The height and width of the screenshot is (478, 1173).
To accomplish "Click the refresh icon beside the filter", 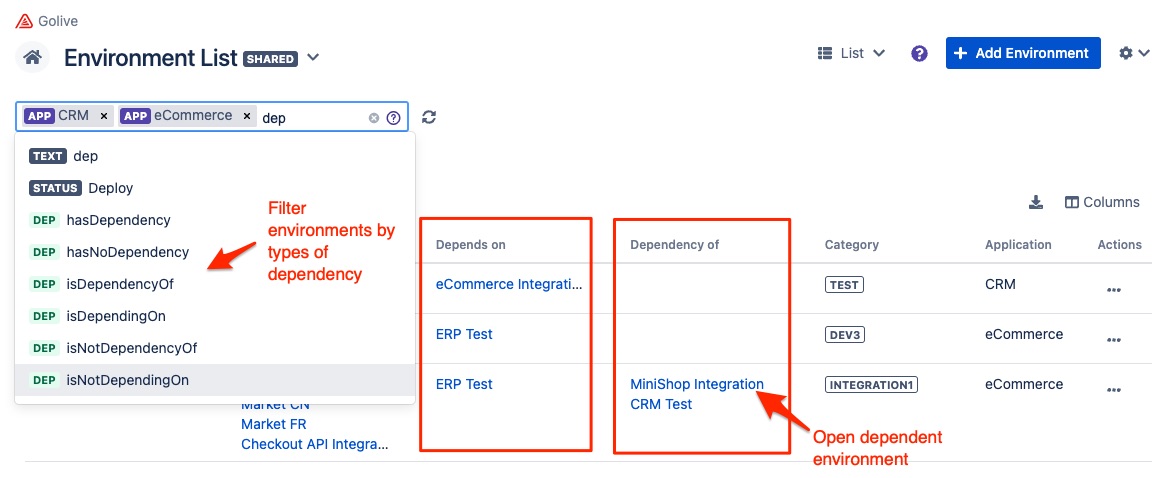I will tap(429, 117).
